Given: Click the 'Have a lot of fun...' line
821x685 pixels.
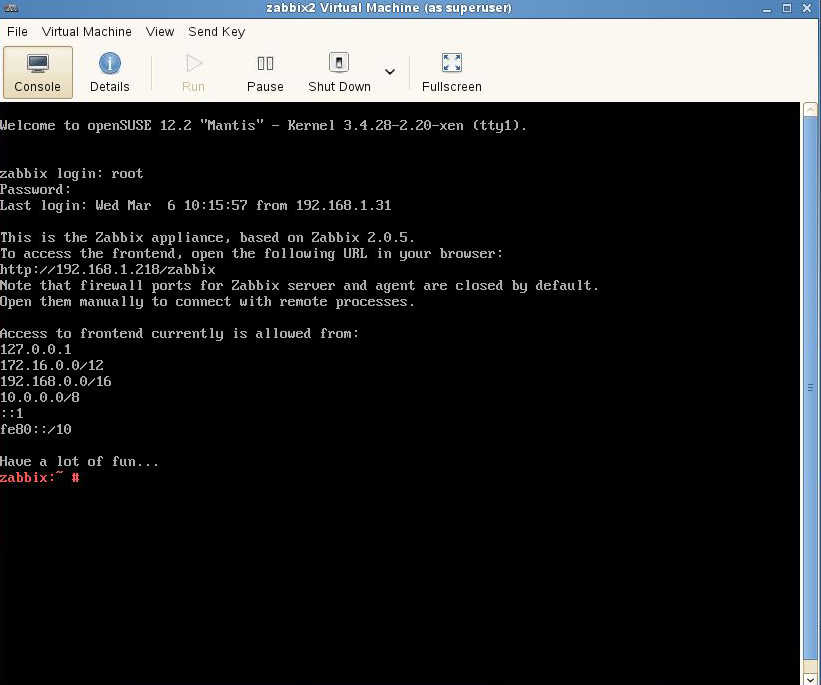Looking at the screenshot, I should pyautogui.click(x=80, y=461).
